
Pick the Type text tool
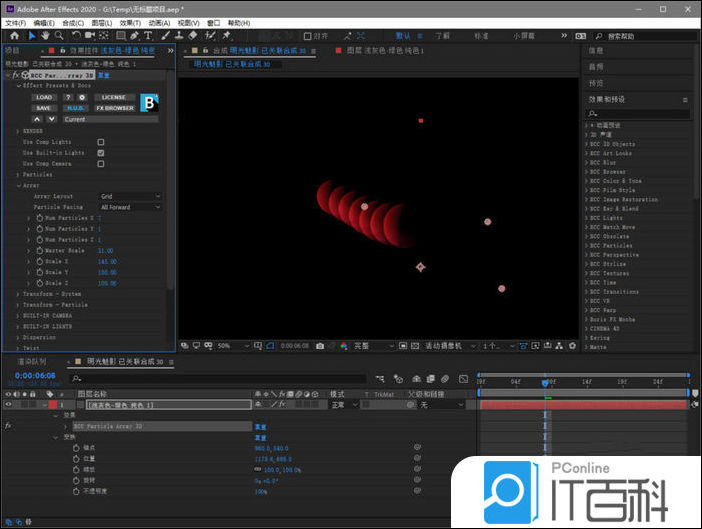148,35
